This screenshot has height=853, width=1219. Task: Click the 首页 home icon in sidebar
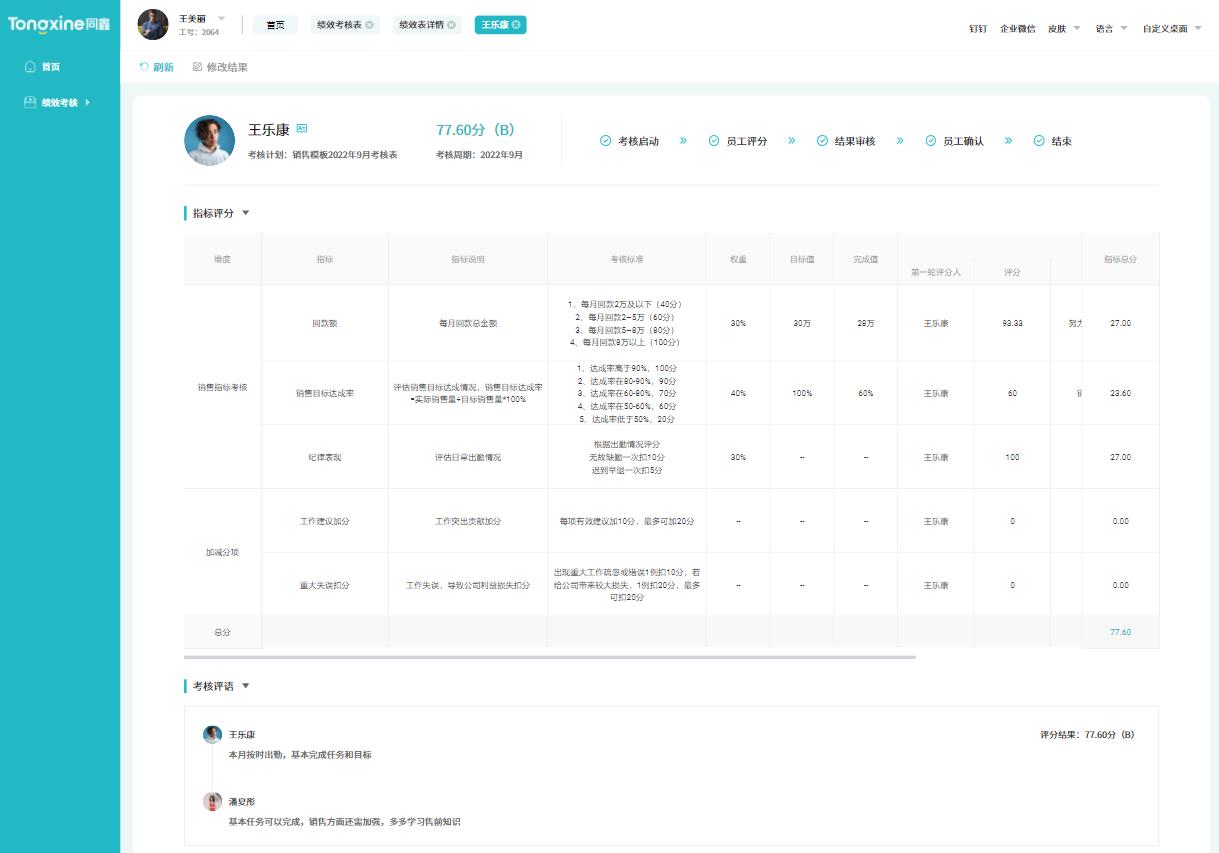(30, 67)
